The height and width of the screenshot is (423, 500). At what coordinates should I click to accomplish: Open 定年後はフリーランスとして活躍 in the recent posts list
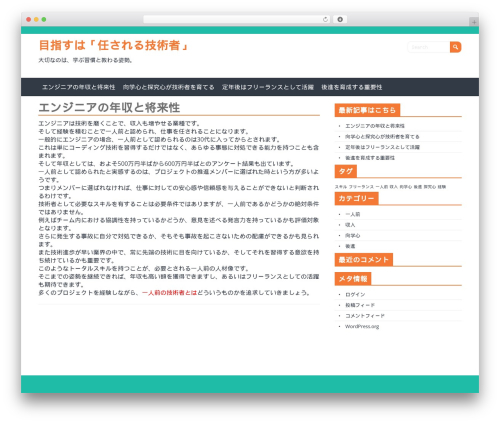(x=382, y=147)
